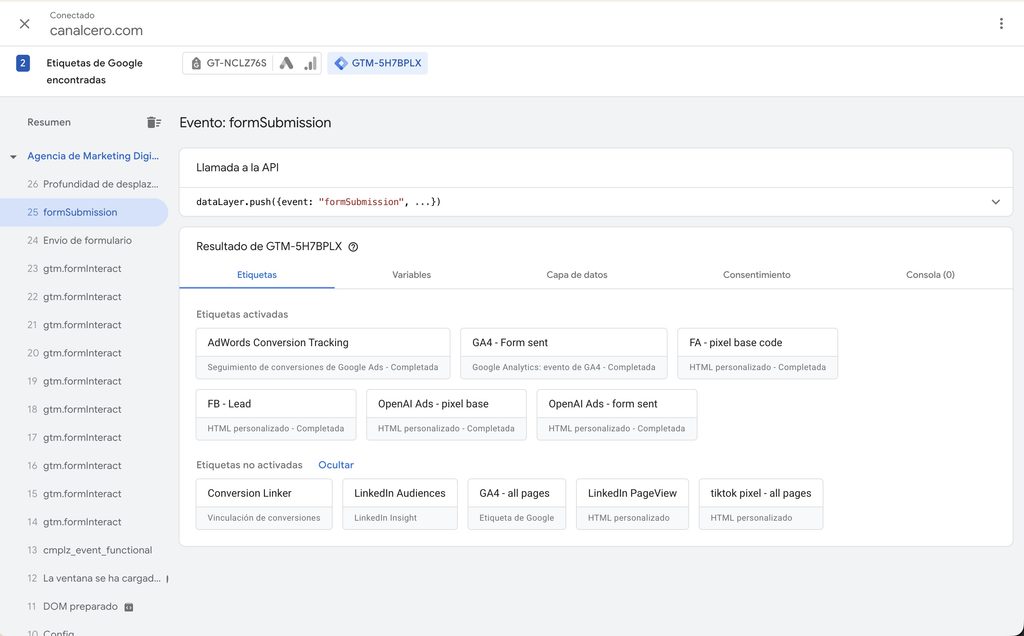Click the canalcero.com connected domain text
The height and width of the screenshot is (636, 1024).
[96, 31]
